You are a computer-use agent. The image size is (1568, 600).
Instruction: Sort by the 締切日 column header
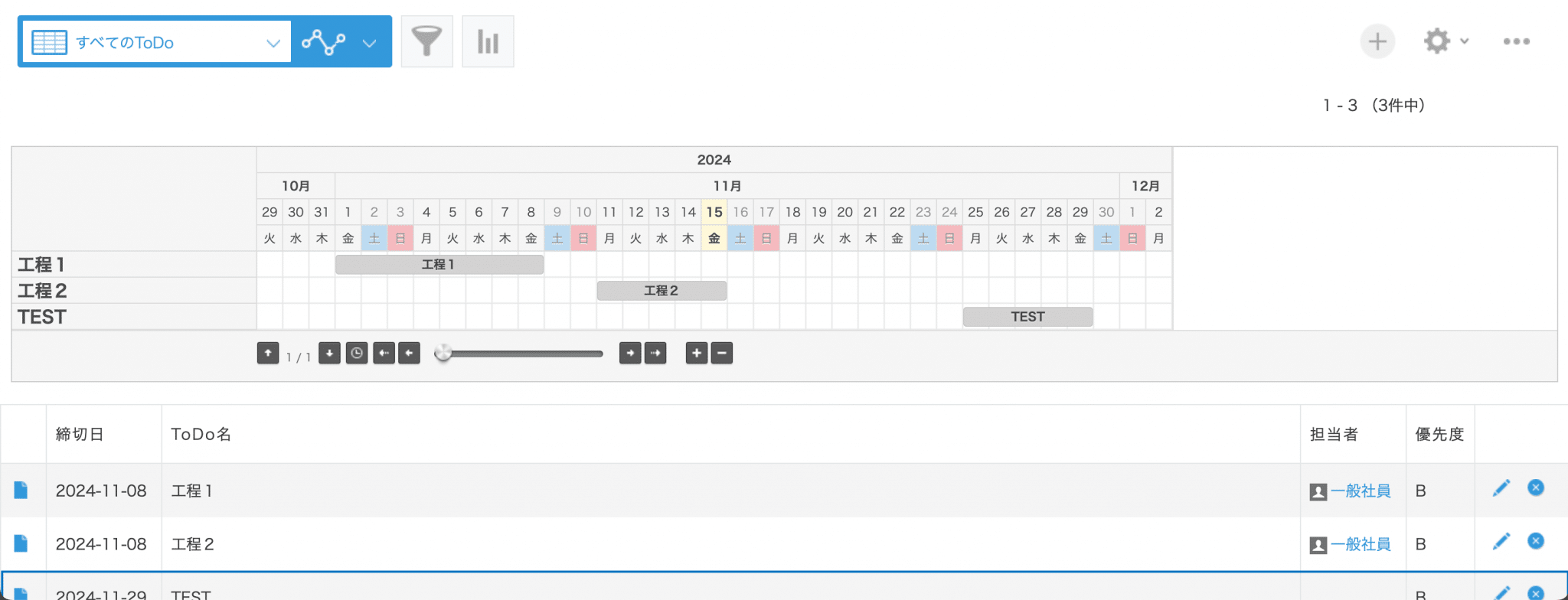point(80,434)
